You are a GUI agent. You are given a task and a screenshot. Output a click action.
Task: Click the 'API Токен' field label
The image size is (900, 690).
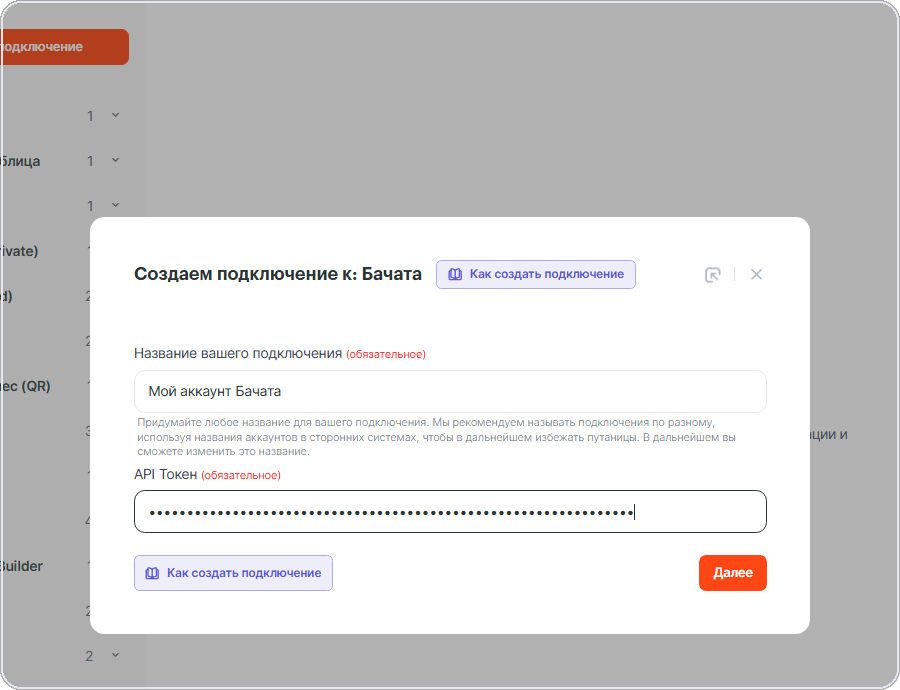(165, 475)
